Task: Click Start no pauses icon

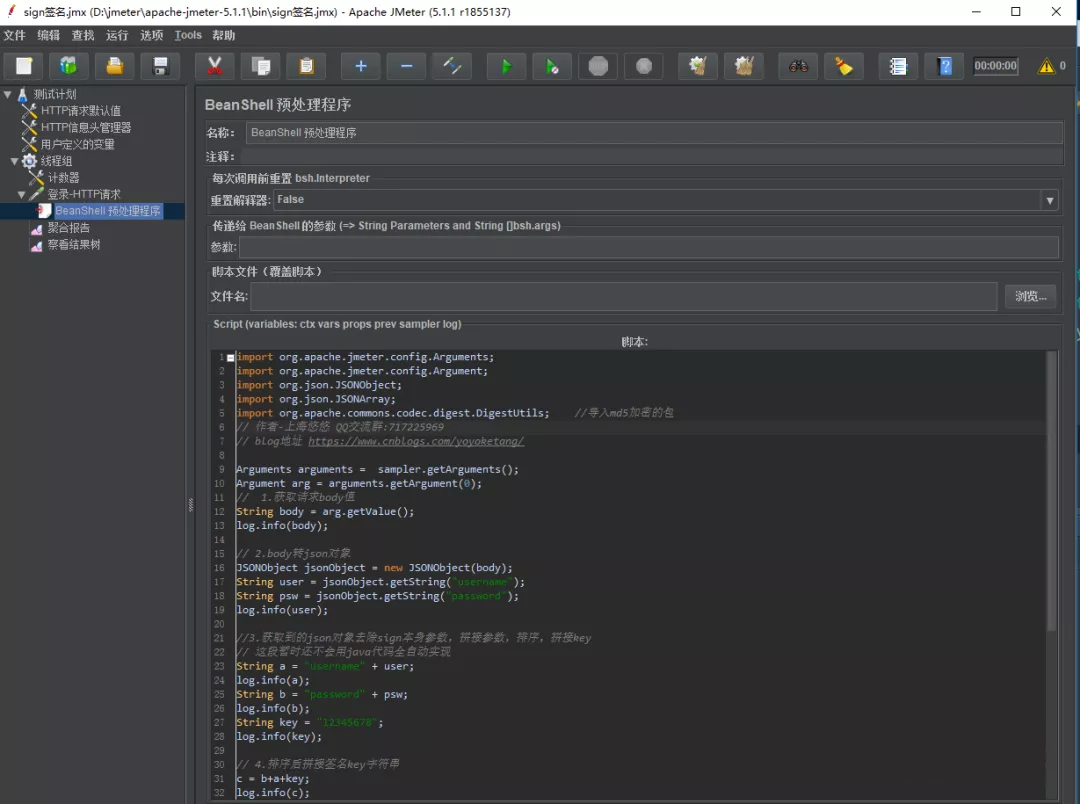Action: [552, 66]
